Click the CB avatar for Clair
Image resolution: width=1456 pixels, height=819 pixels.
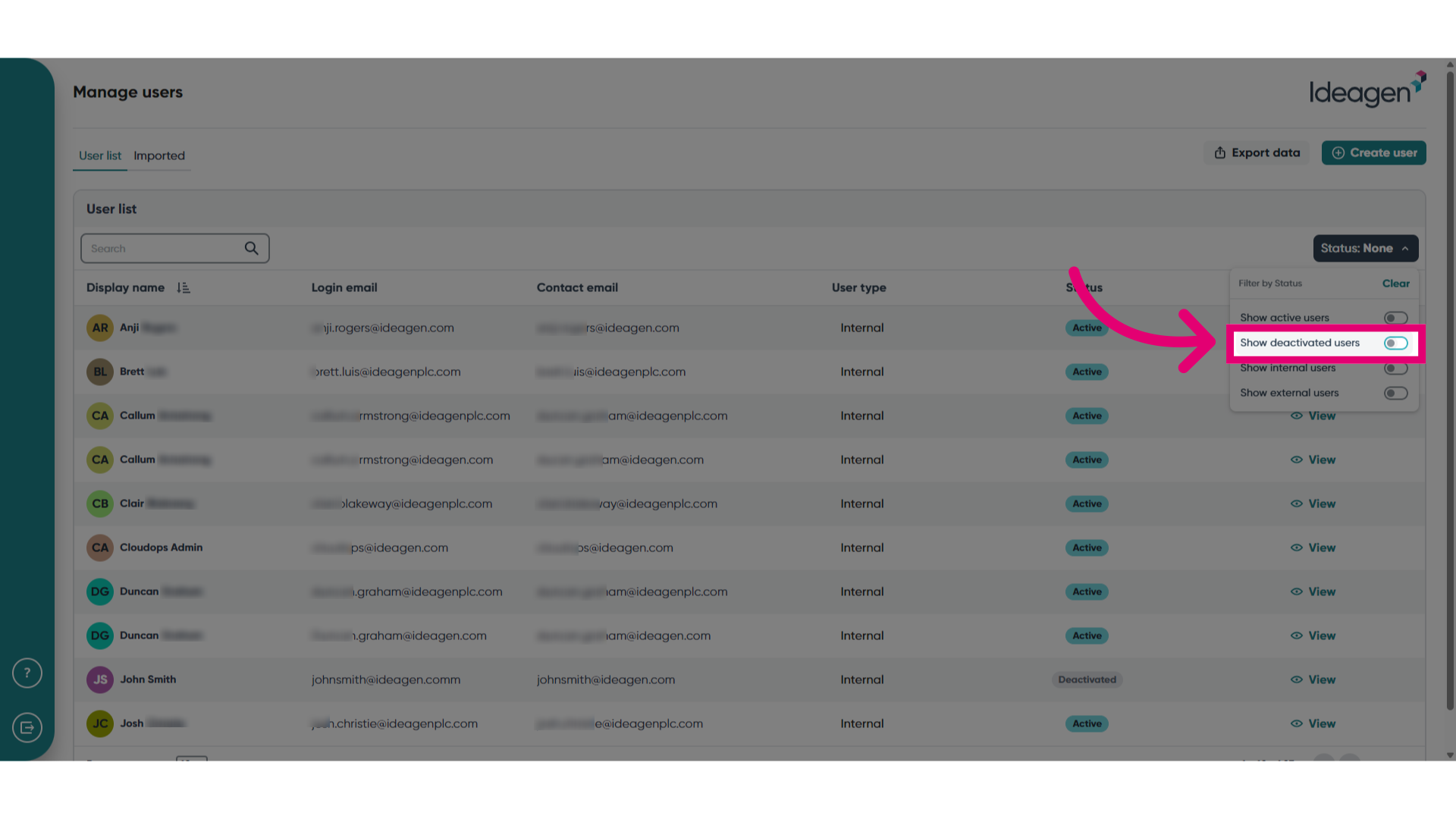click(x=100, y=504)
